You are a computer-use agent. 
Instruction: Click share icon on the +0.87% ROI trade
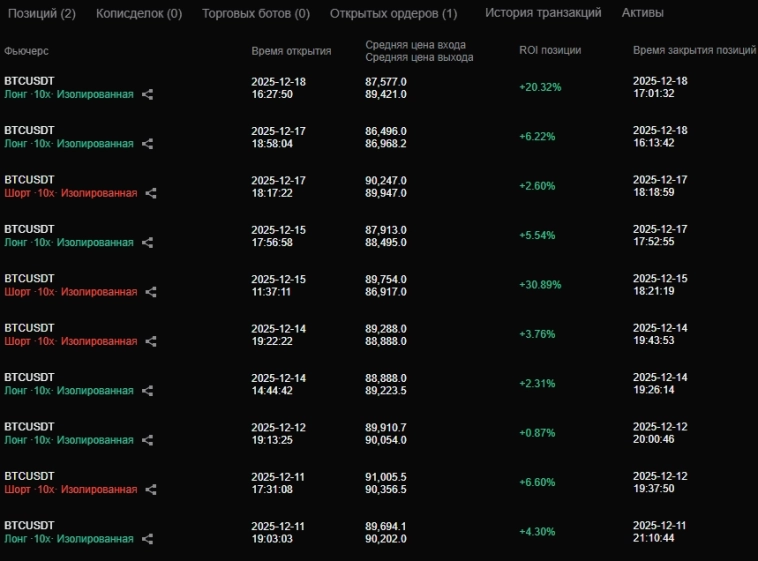tap(148, 441)
